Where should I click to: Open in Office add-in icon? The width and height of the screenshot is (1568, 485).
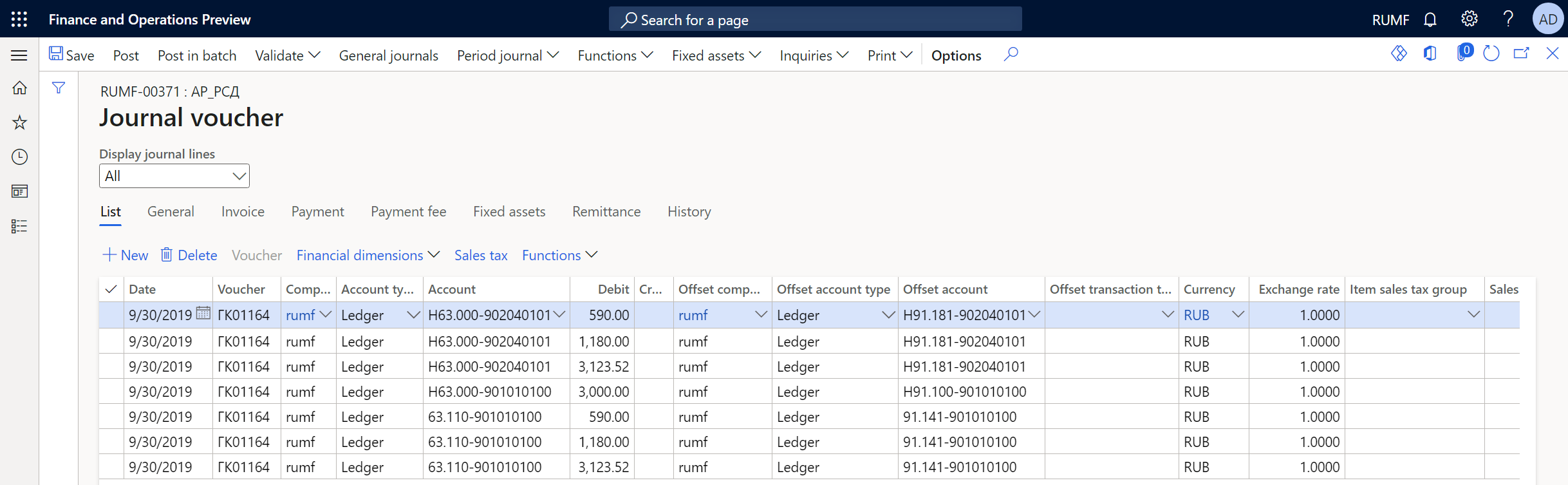pos(1430,53)
